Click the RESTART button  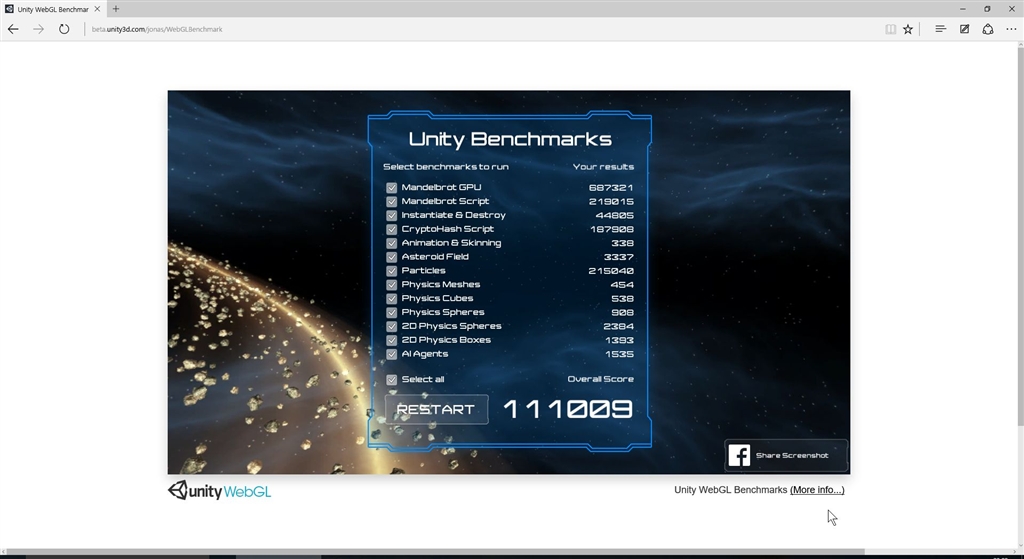pos(436,409)
